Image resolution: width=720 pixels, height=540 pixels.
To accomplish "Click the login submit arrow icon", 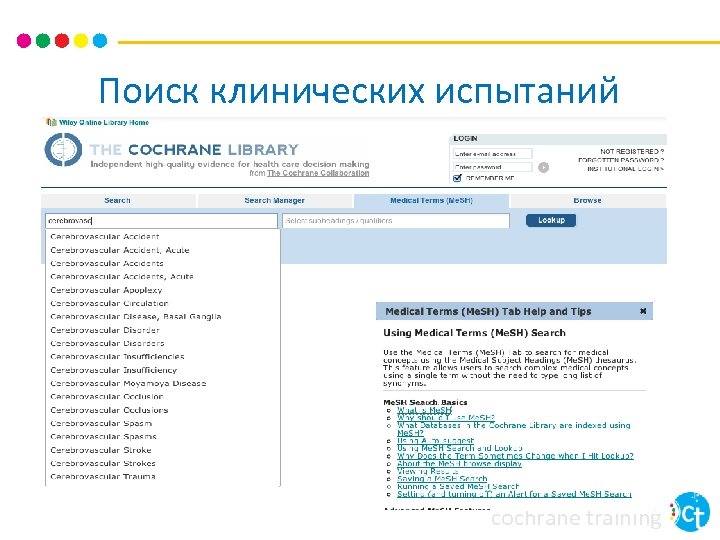I will tap(543, 168).
